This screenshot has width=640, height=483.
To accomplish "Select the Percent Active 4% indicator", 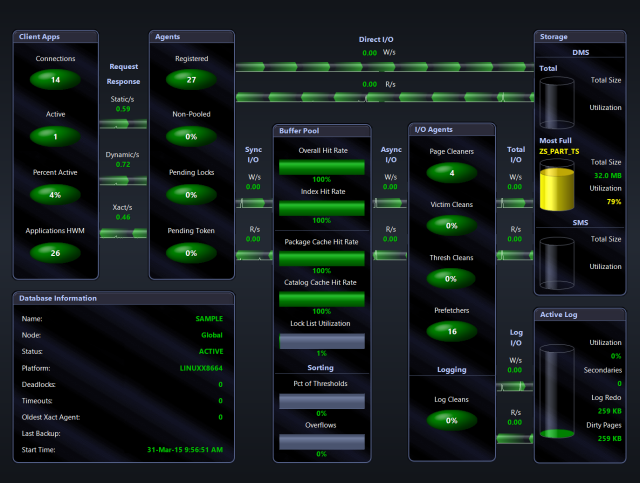I will tap(55, 195).
